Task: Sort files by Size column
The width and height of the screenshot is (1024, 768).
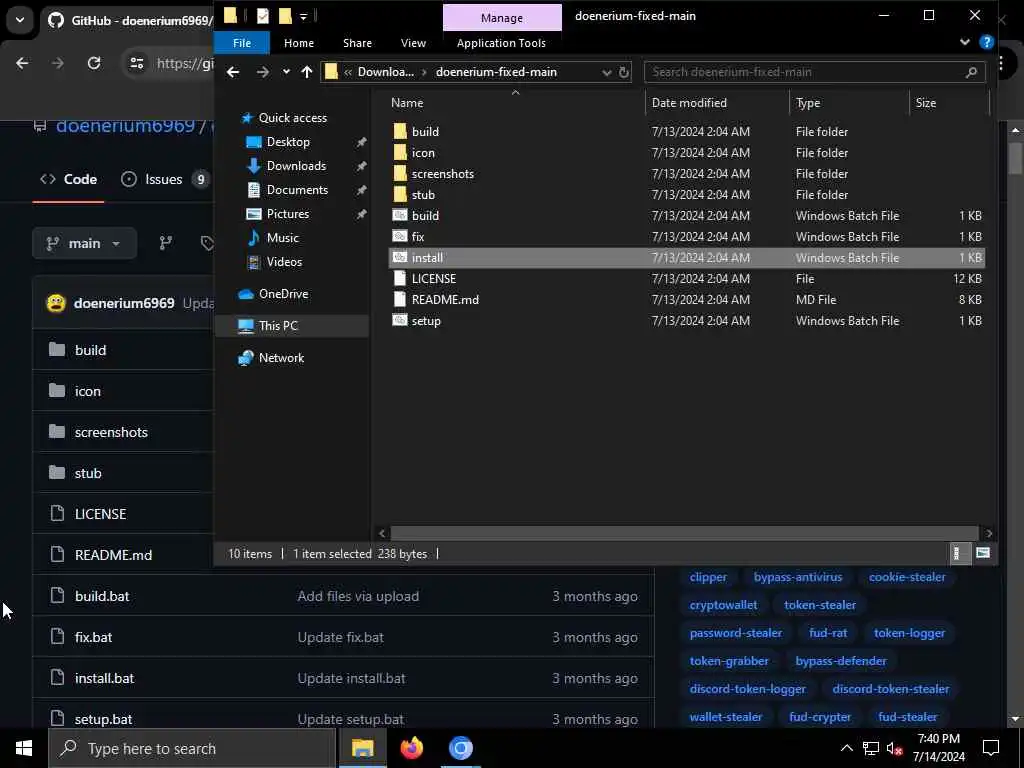Action: coord(925,103)
